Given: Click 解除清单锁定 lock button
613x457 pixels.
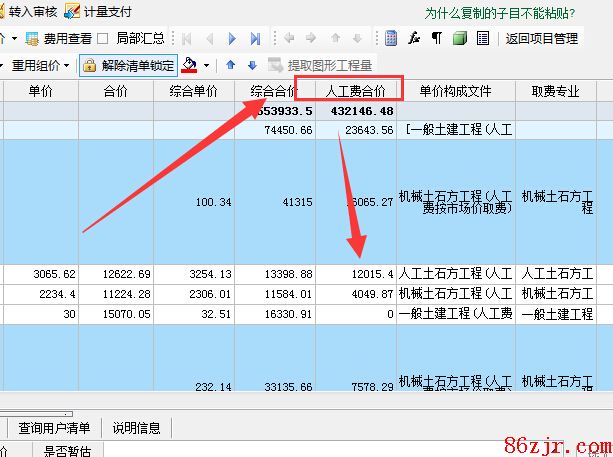Looking at the screenshot, I should (128, 66).
